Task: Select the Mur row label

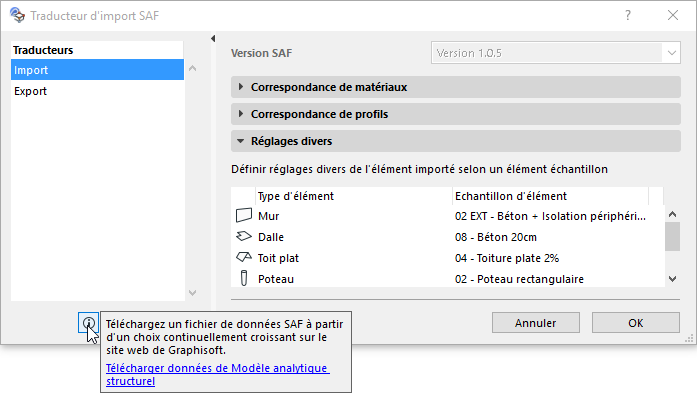Action: [x=268, y=216]
